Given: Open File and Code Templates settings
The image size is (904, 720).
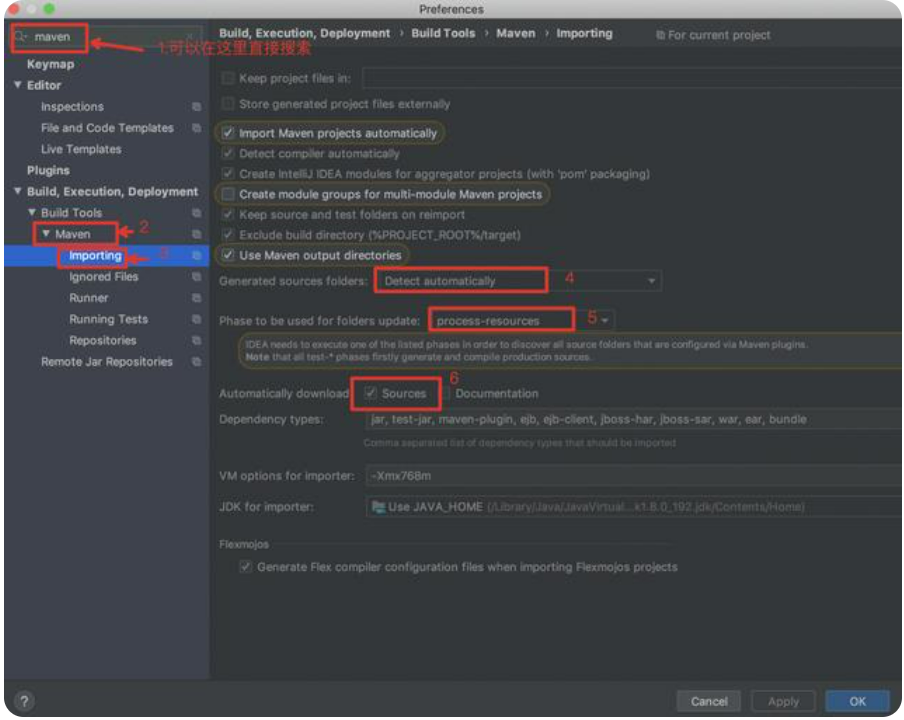Looking at the screenshot, I should point(107,128).
